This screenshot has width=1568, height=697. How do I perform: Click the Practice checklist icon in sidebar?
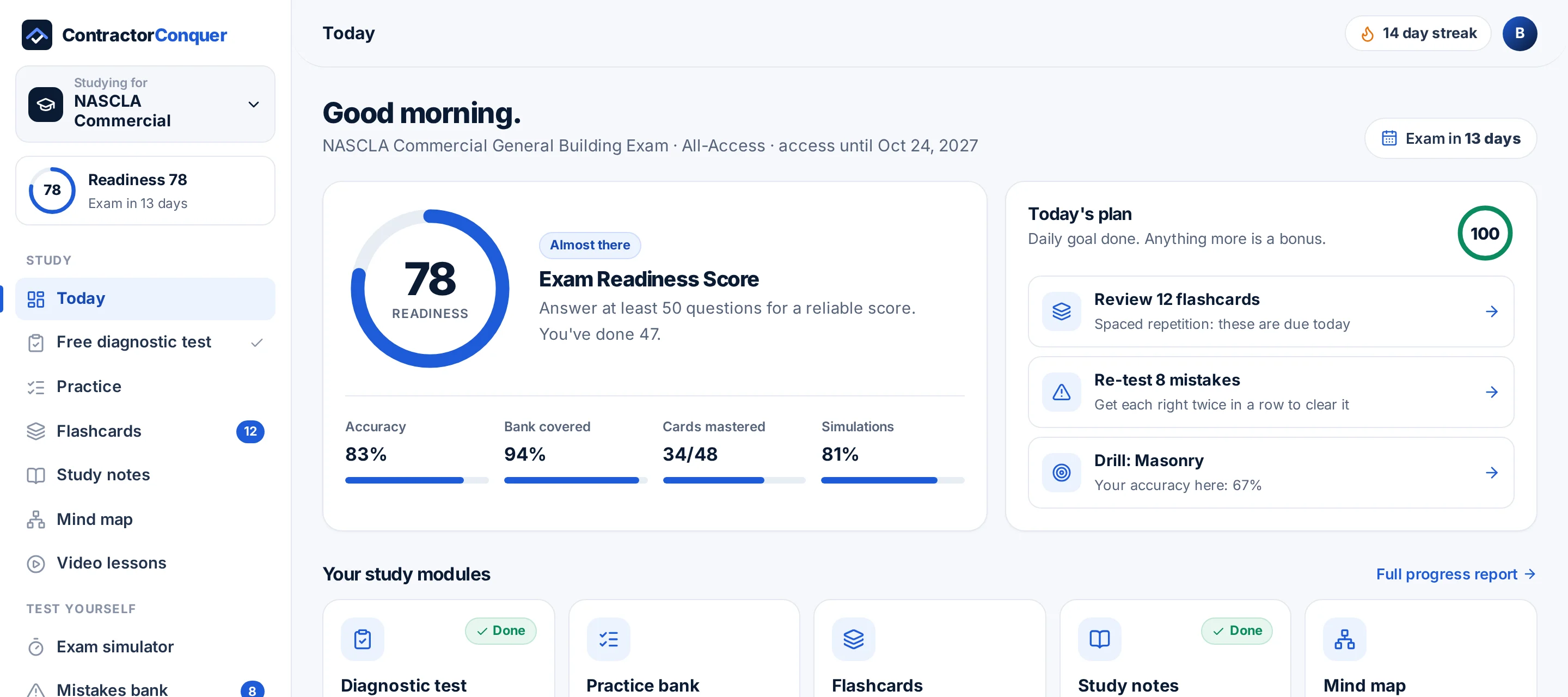(36, 387)
